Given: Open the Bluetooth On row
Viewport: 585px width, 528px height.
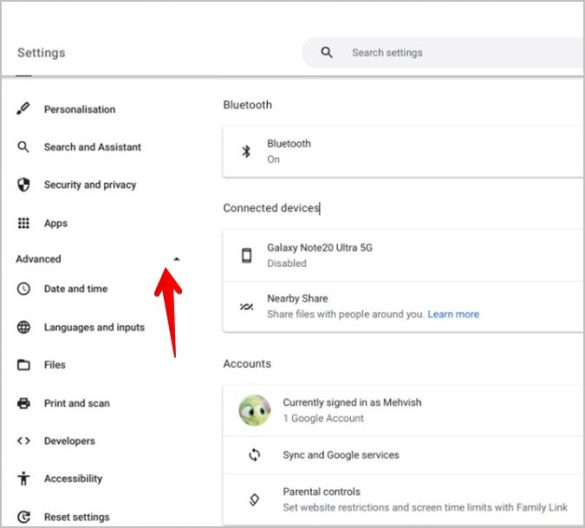Looking at the screenshot, I should 403,151.
